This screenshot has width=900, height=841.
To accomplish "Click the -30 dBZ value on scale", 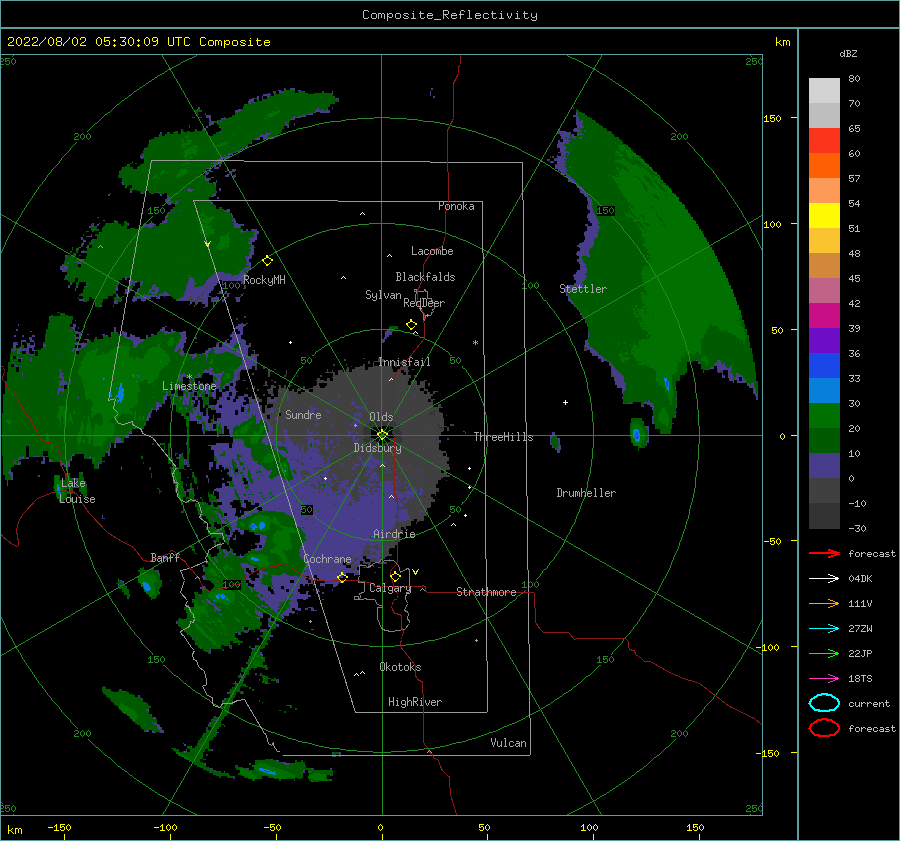I will [x=858, y=528].
